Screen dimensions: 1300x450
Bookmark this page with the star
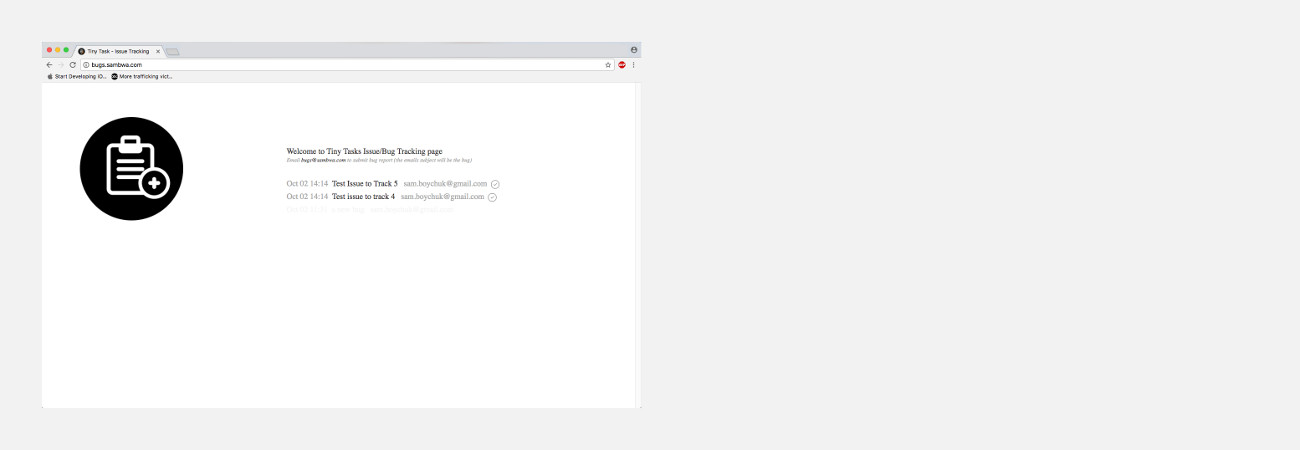tap(607, 64)
